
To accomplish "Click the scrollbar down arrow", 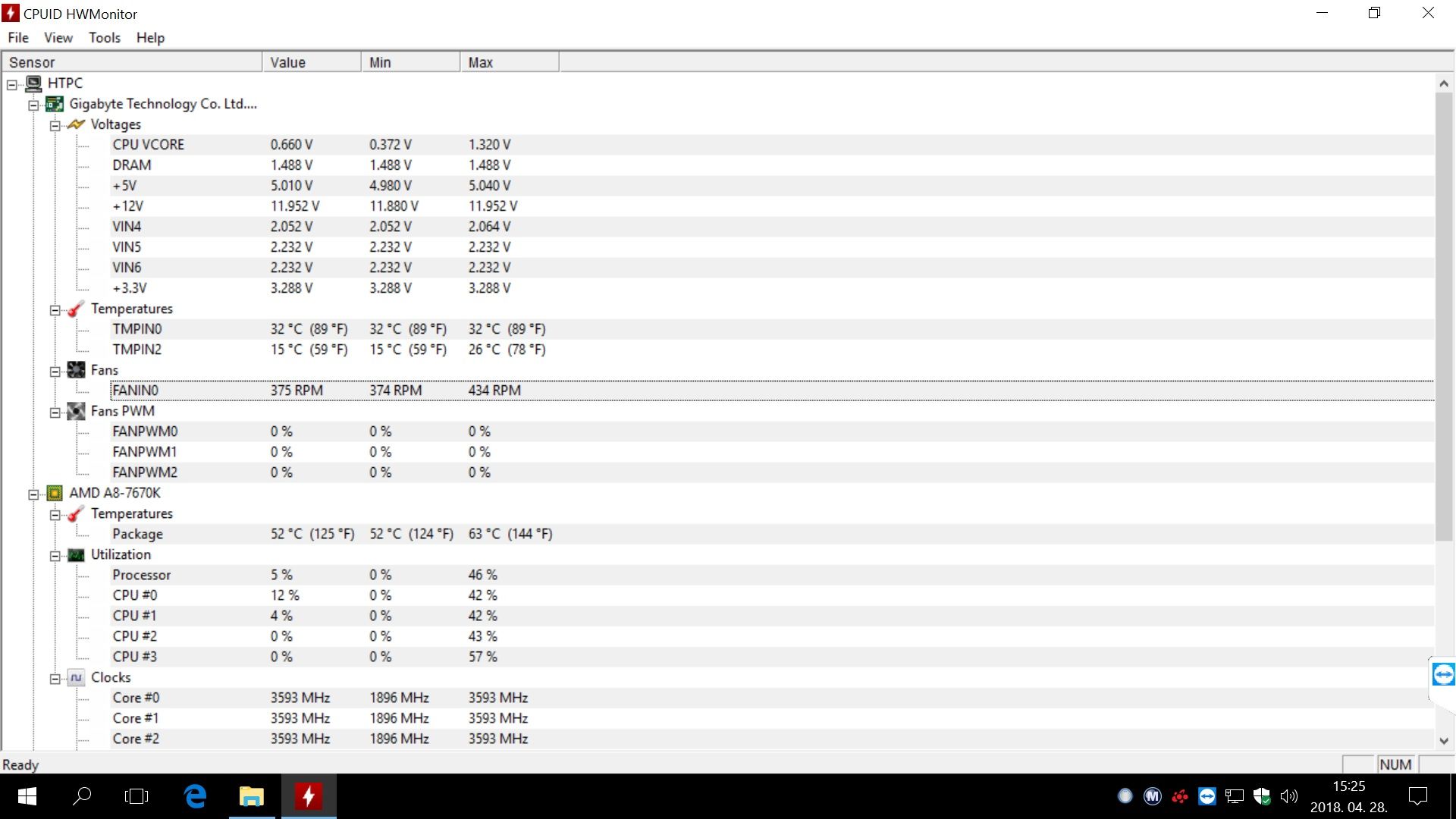I will click(x=1444, y=741).
